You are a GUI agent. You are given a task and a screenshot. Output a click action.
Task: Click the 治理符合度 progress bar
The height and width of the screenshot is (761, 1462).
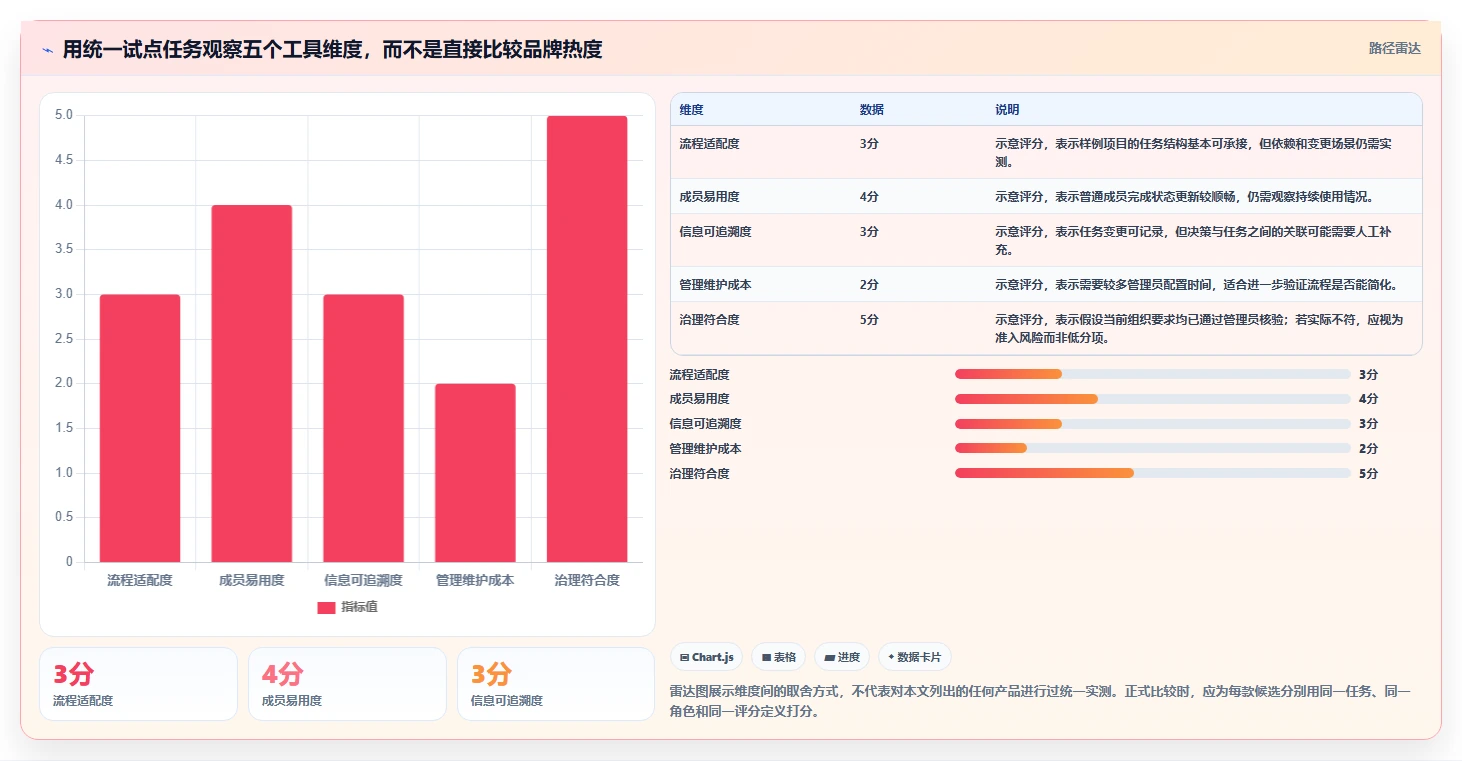1153,473
